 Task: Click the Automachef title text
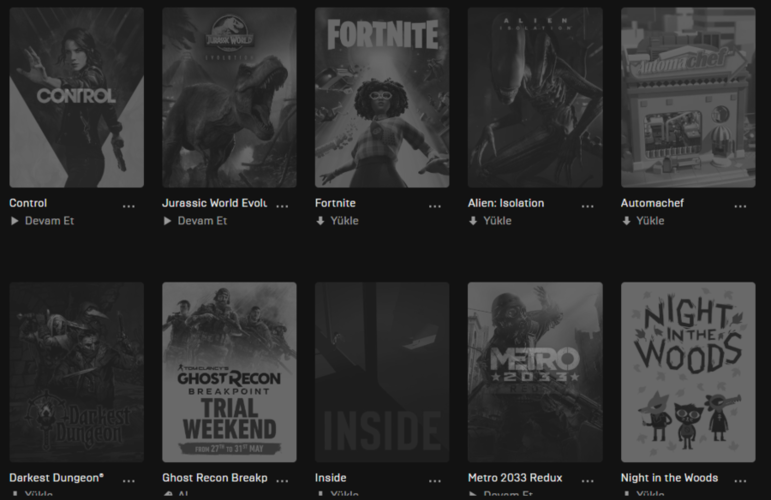point(652,203)
